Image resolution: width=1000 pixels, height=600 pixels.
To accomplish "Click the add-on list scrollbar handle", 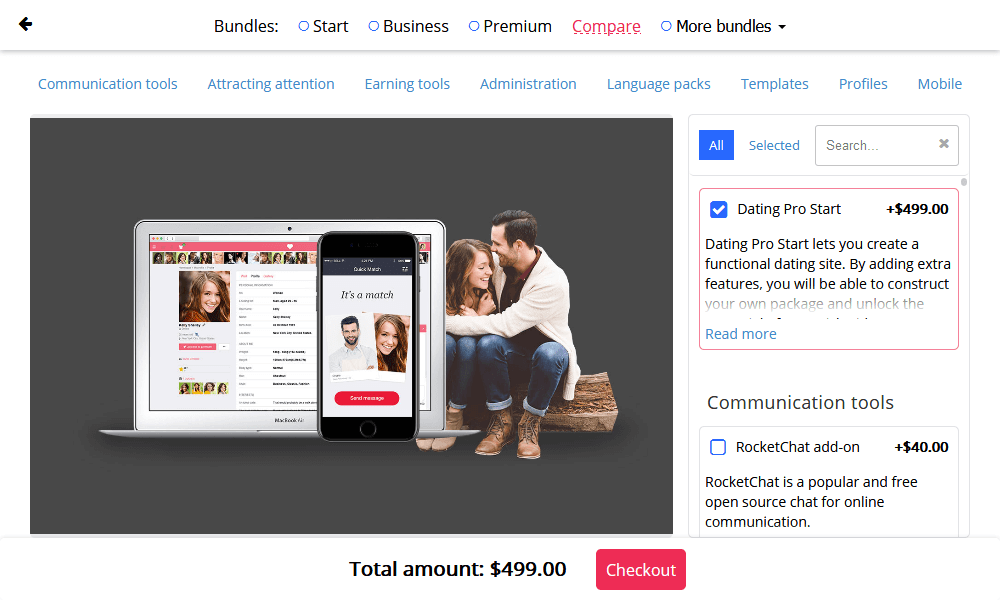I will pos(964,182).
